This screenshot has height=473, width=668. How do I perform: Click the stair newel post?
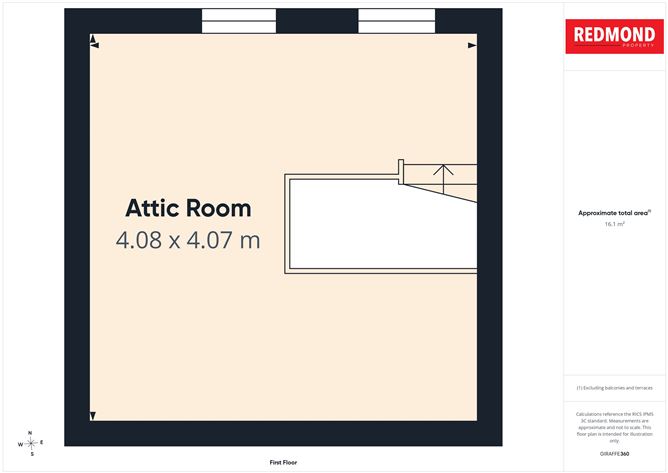pyautogui.click(x=401, y=172)
